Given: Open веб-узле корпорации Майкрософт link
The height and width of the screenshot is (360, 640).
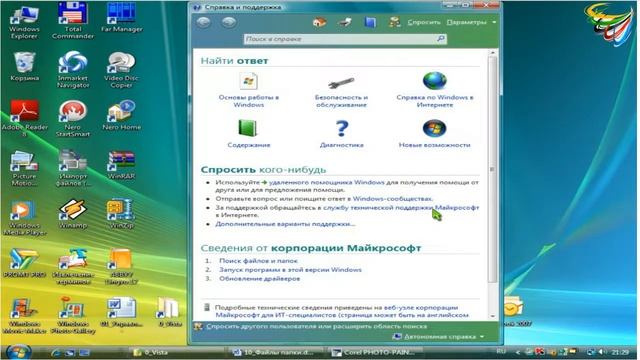Looking at the screenshot, I should [421, 307].
